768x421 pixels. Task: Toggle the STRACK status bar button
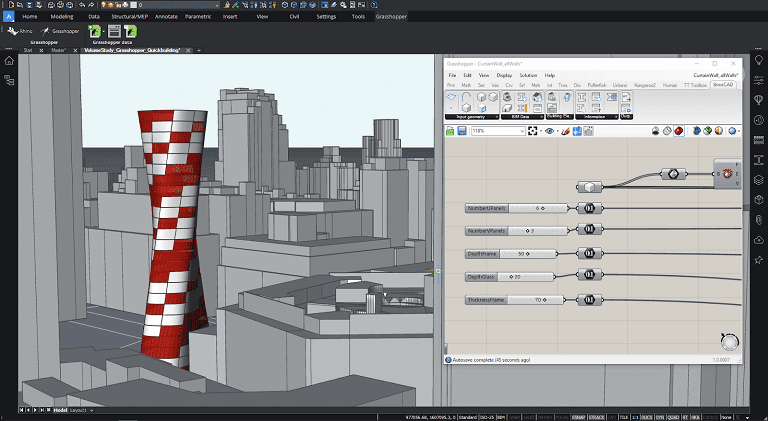tap(596, 417)
